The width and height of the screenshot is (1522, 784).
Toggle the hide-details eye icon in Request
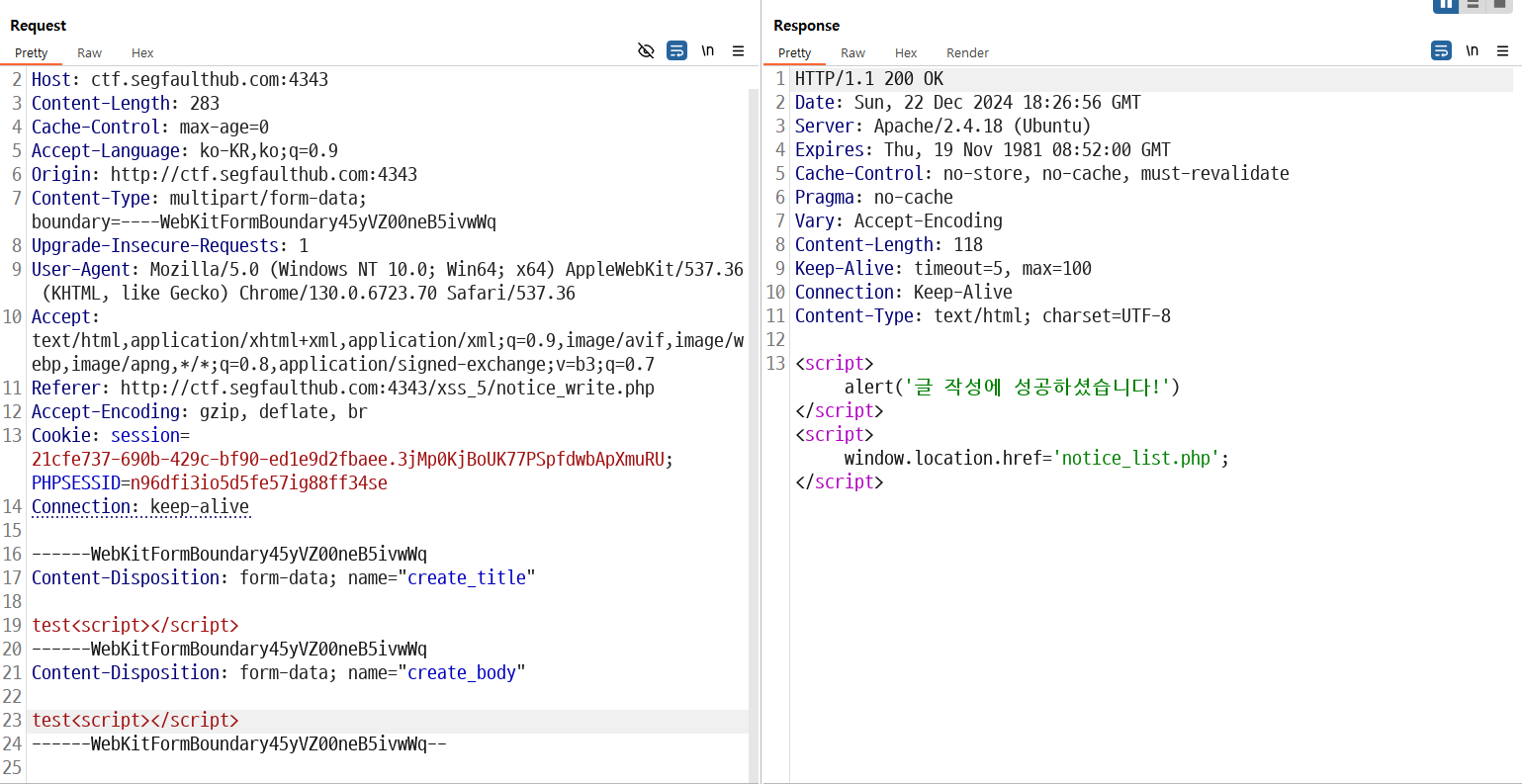(646, 50)
